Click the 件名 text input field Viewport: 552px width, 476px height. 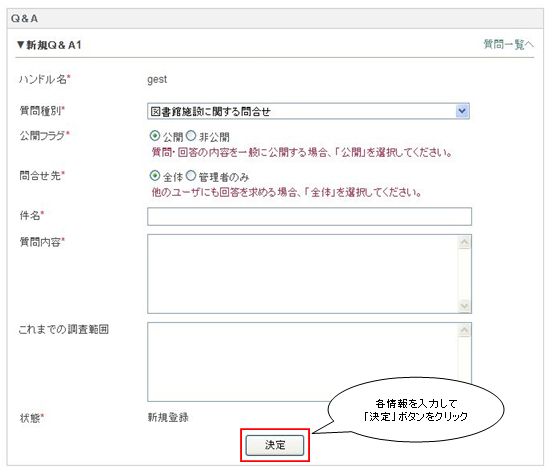point(309,216)
